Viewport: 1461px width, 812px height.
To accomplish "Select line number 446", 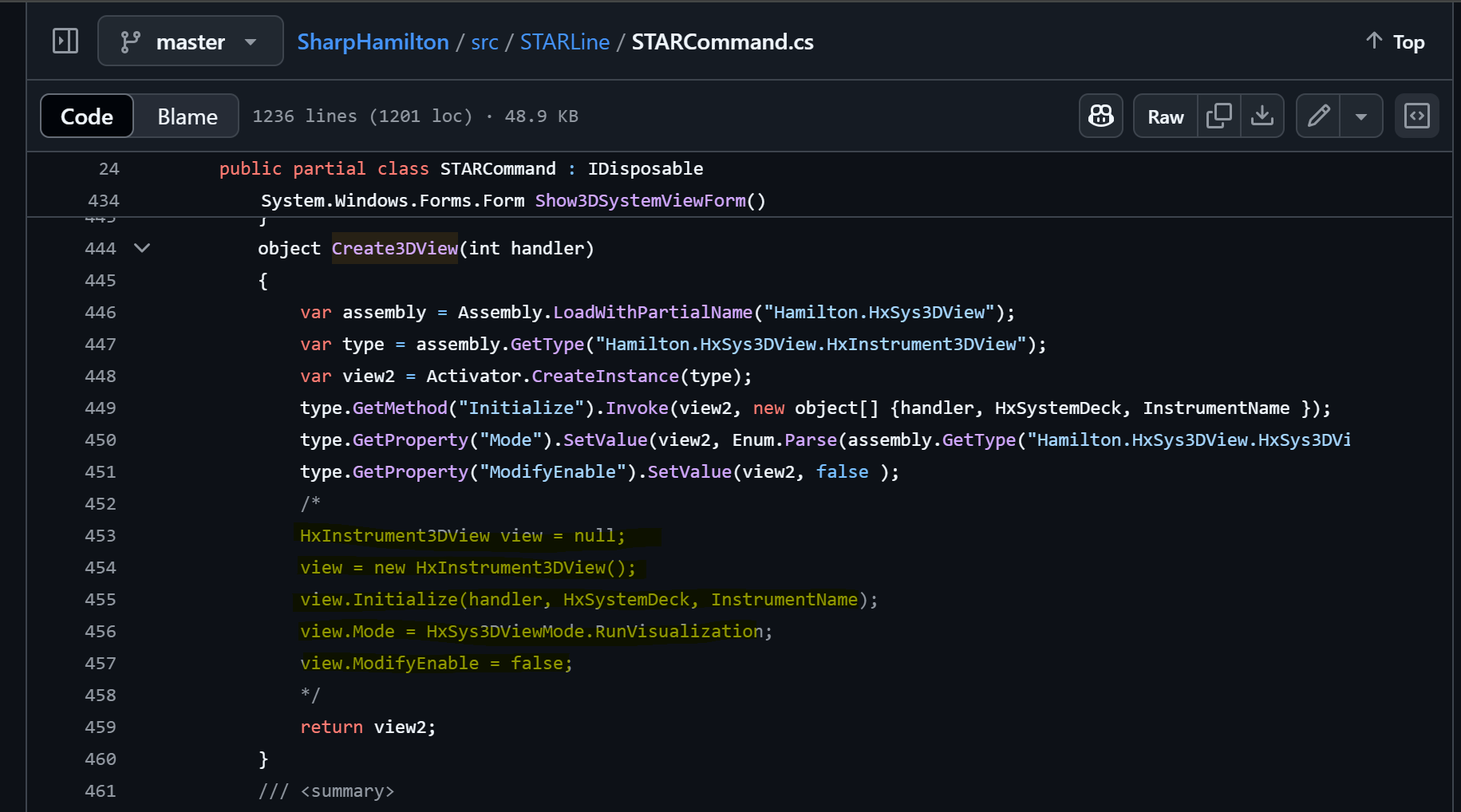I will 101,312.
